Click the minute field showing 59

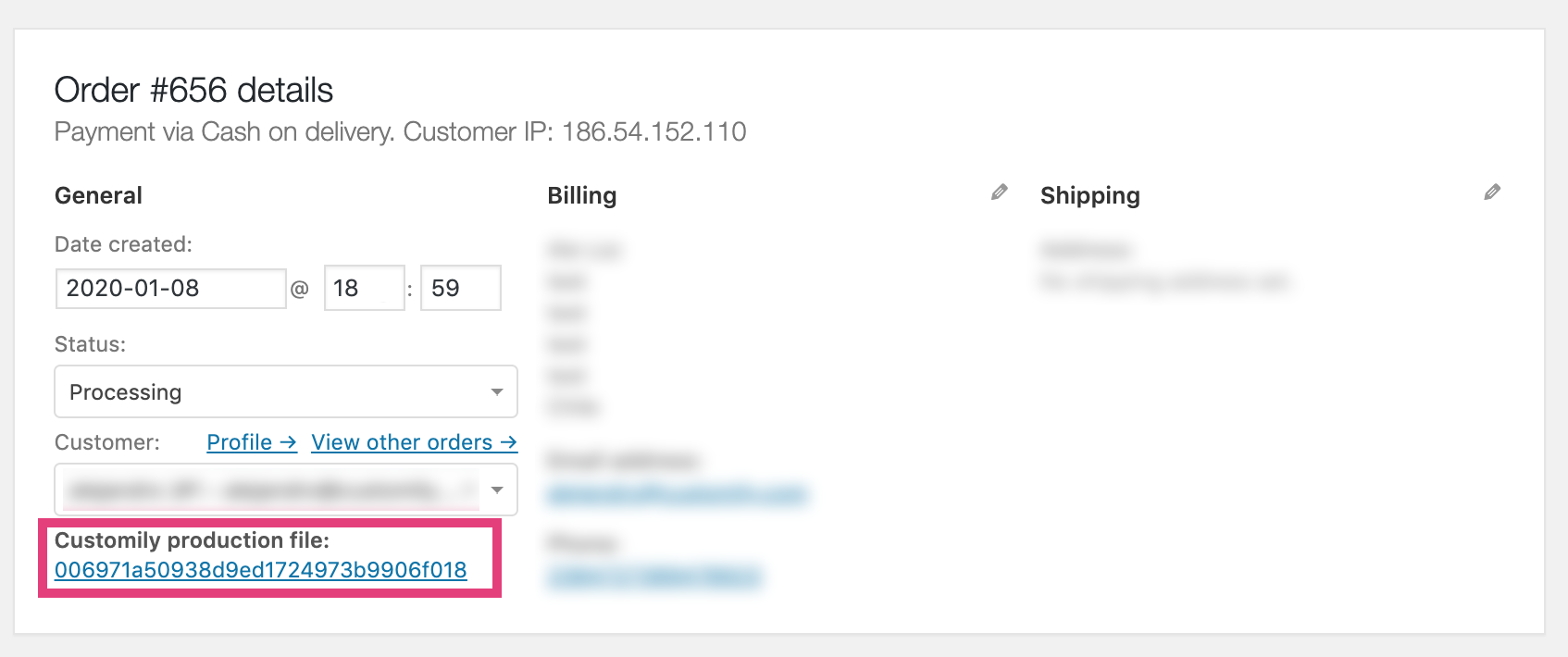[x=460, y=289]
